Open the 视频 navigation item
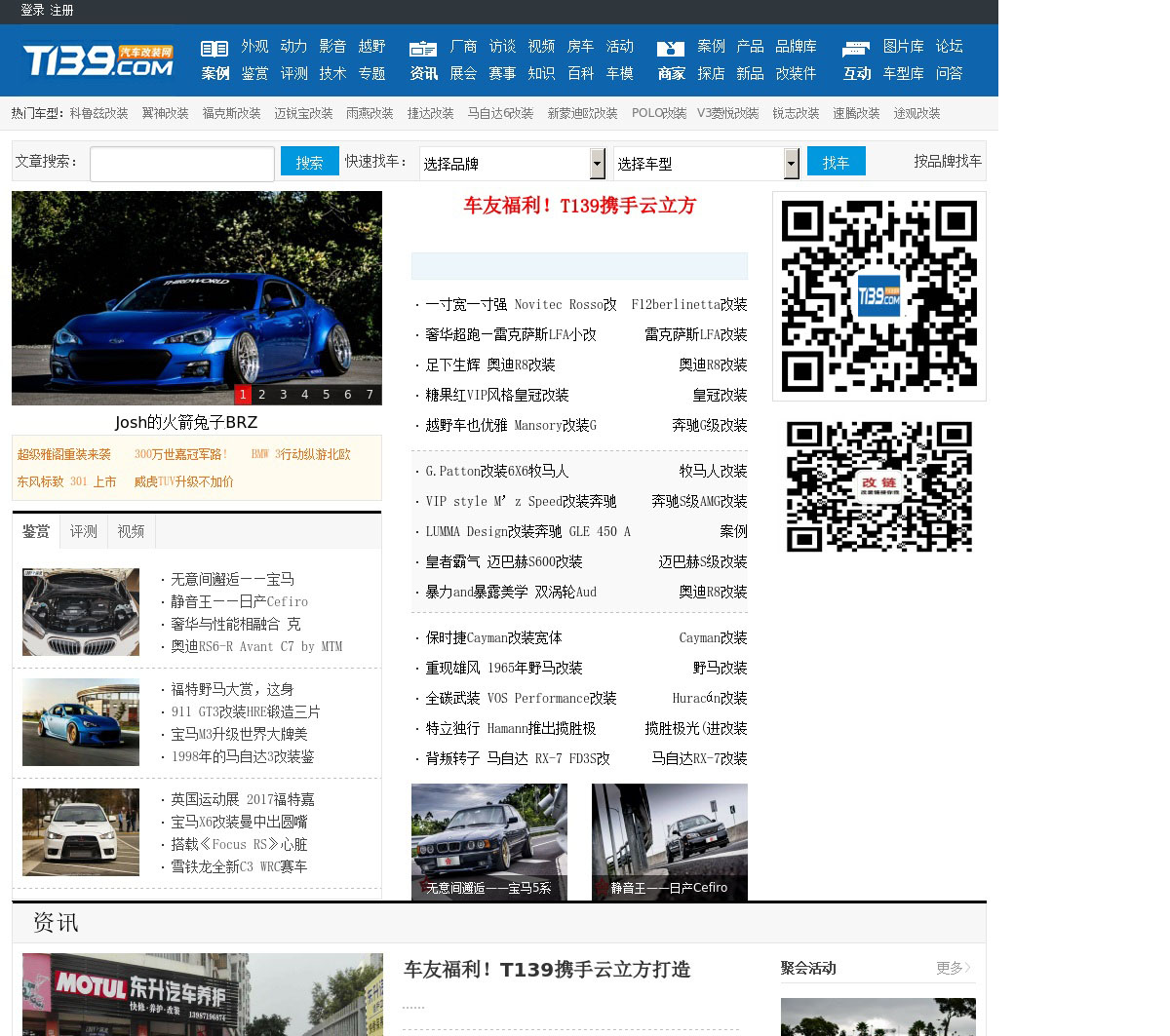1170x1036 pixels. 541,46
